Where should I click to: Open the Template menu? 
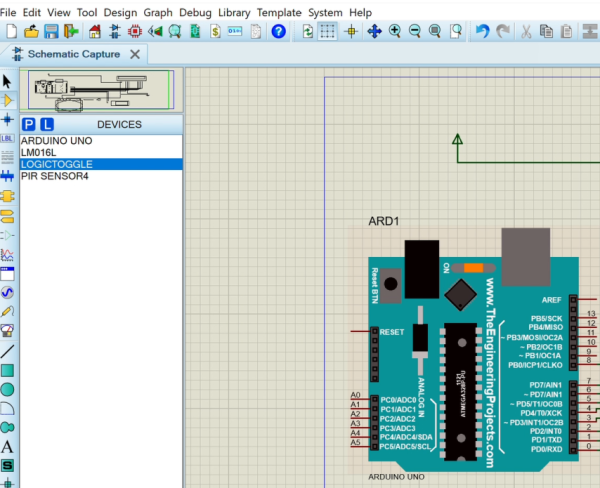(x=279, y=13)
